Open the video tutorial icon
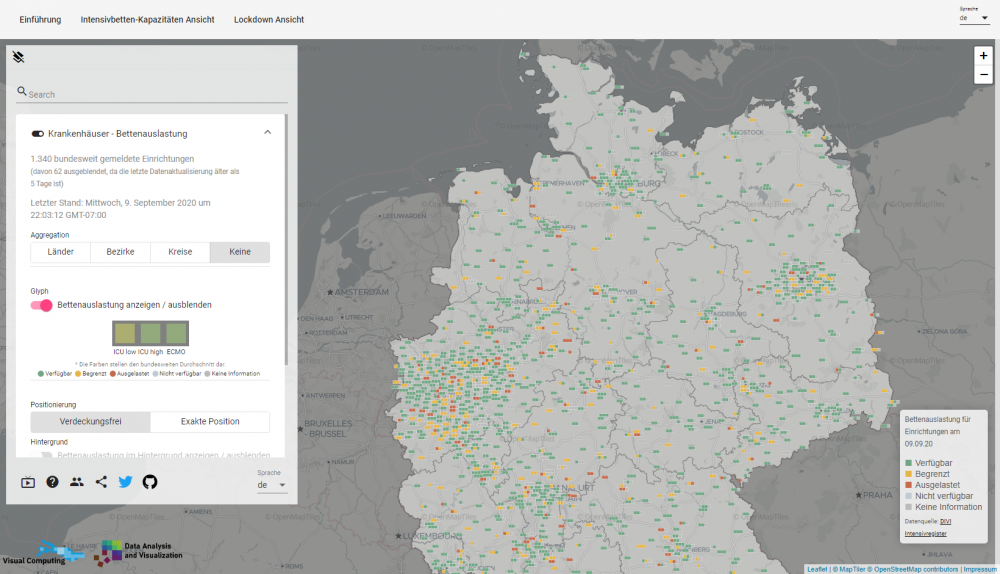The width and height of the screenshot is (1000, 574). pyautogui.click(x=28, y=482)
